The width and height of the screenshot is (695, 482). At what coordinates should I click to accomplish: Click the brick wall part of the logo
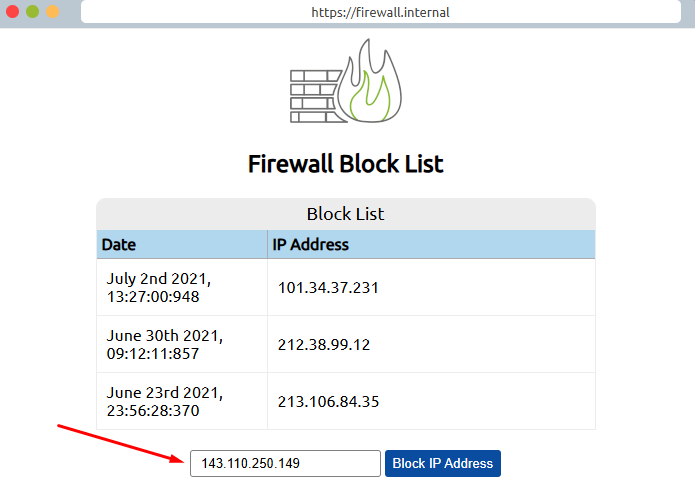314,96
